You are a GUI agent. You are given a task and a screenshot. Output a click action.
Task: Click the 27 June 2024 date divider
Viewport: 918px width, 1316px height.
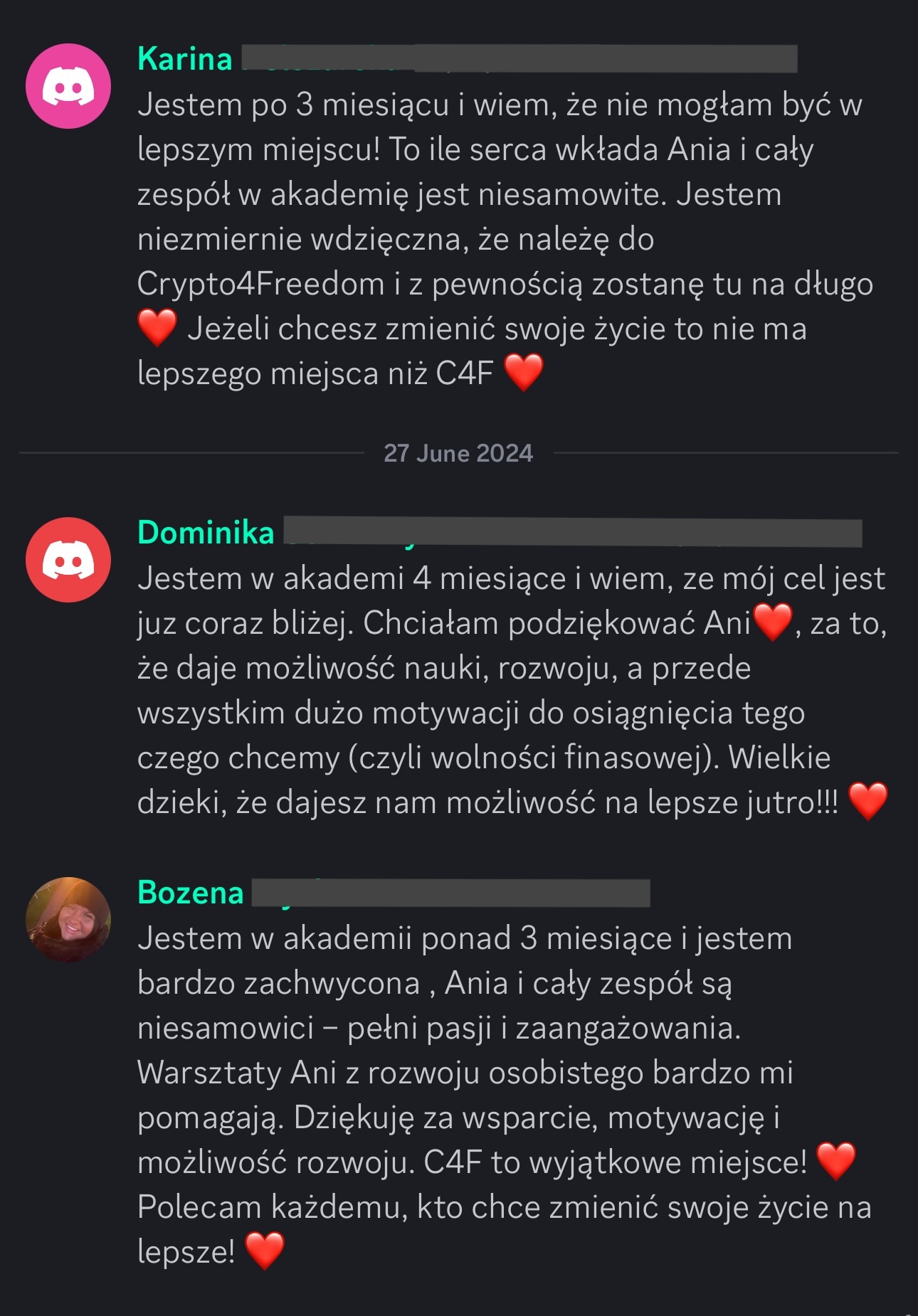(458, 453)
